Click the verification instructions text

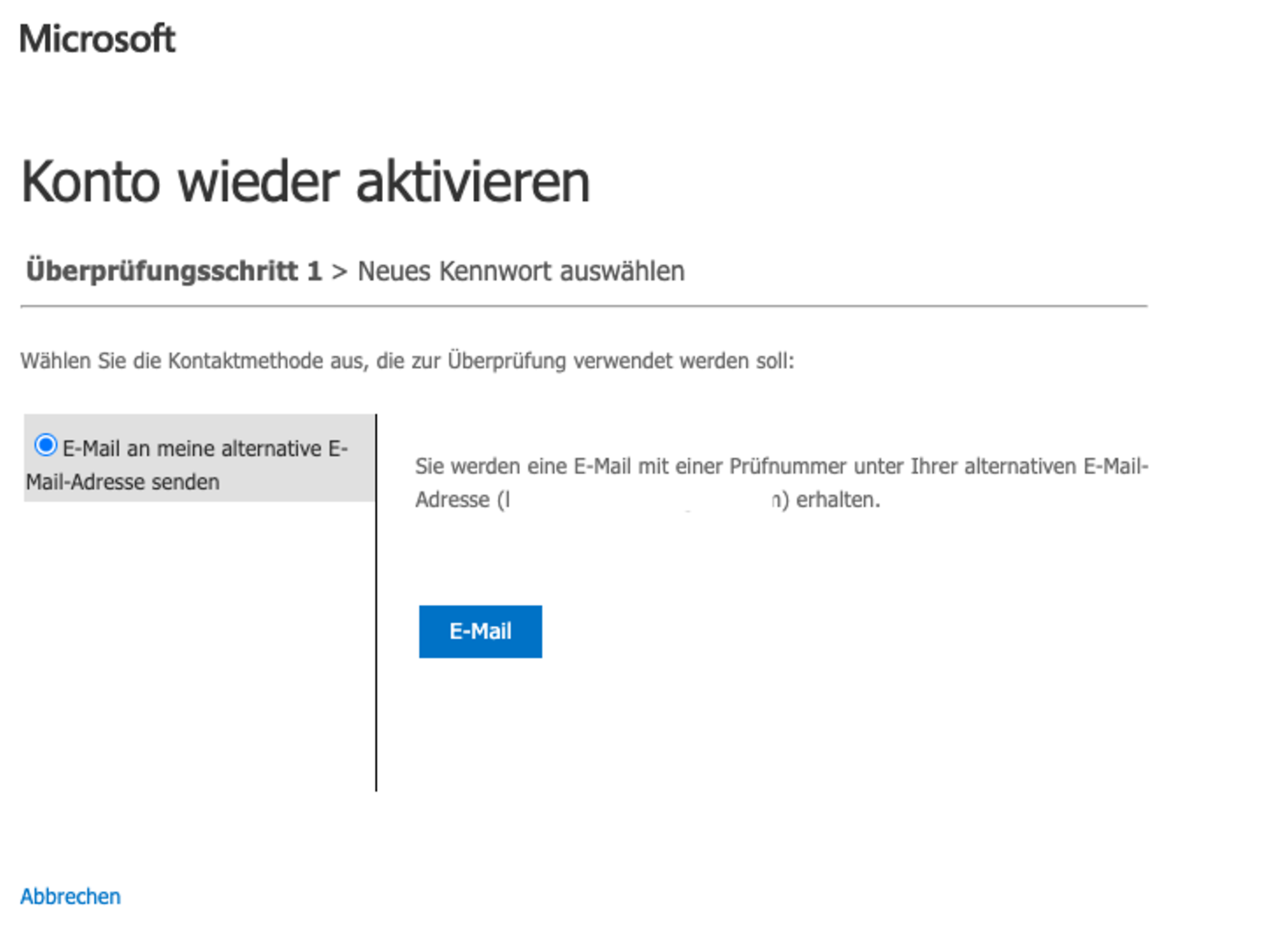click(781, 466)
